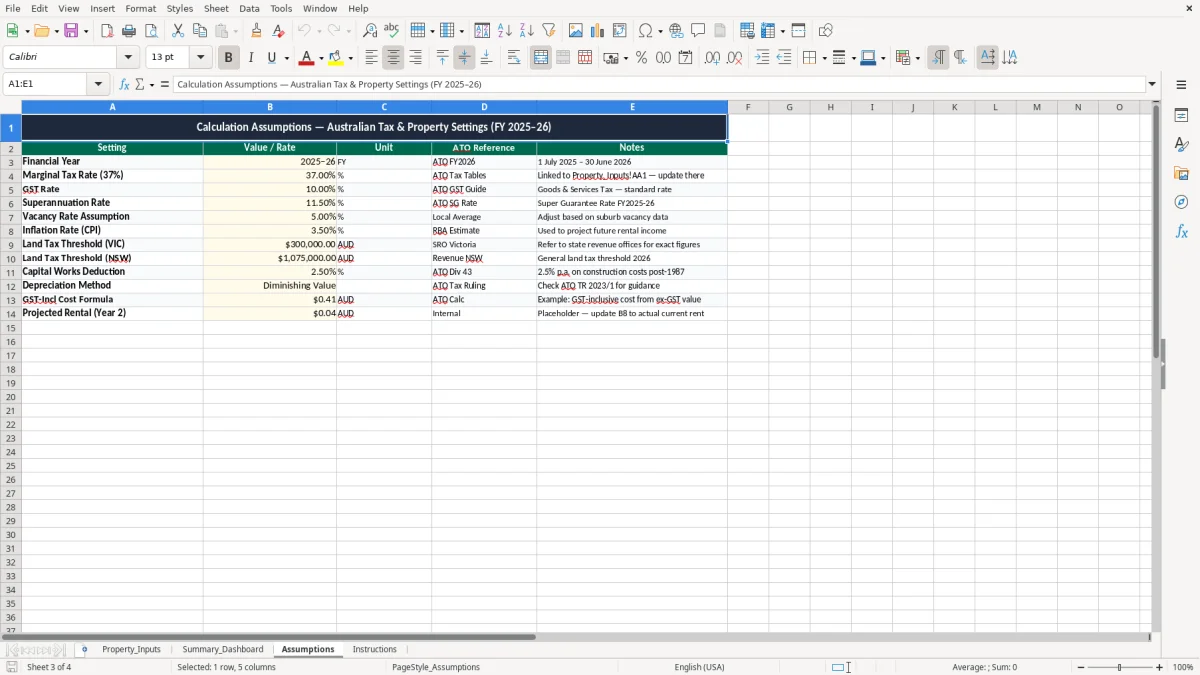Open the sidebar Gallery panel
The width and height of the screenshot is (1200, 675).
click(x=1181, y=173)
